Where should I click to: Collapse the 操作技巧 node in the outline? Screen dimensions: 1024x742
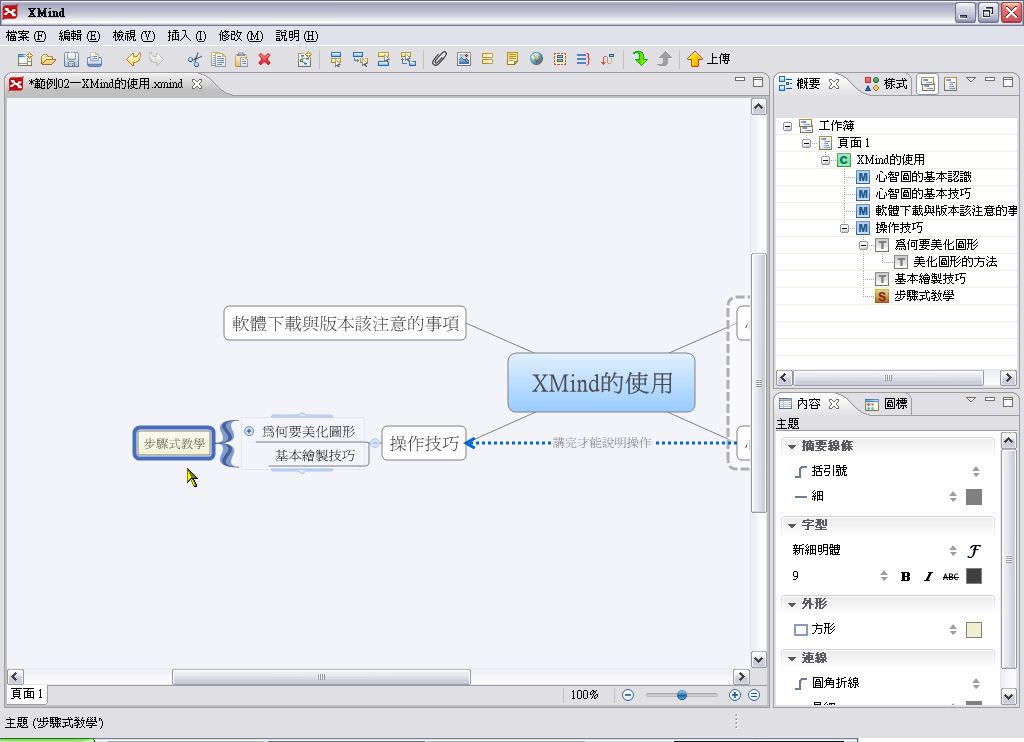(x=844, y=228)
